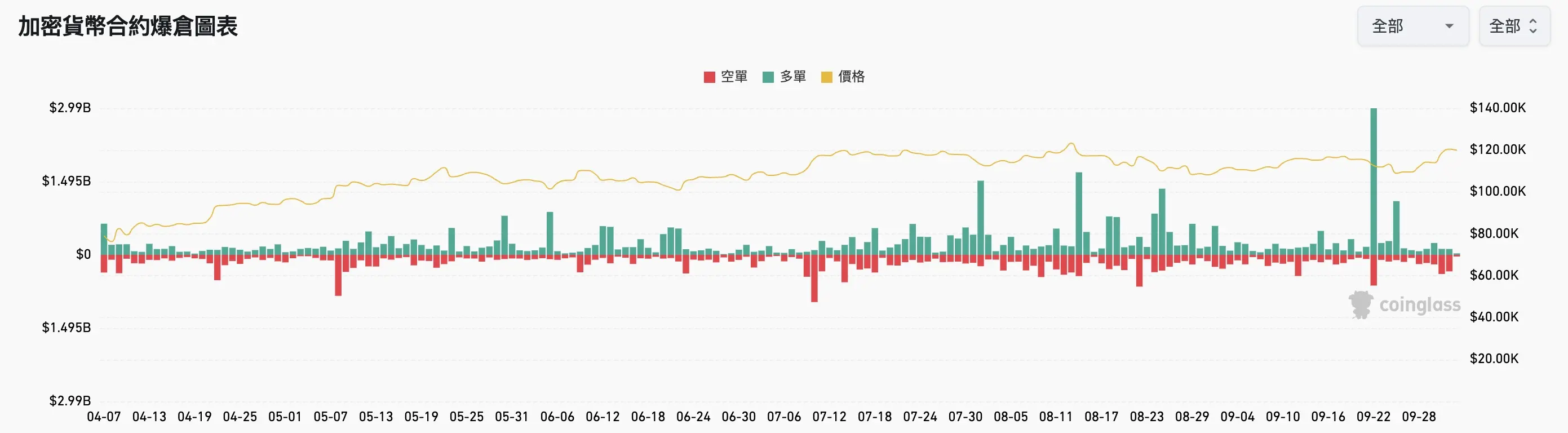1568x433 pixels.
Task: Open the second 全部 selector on far right
Action: pos(1514,26)
